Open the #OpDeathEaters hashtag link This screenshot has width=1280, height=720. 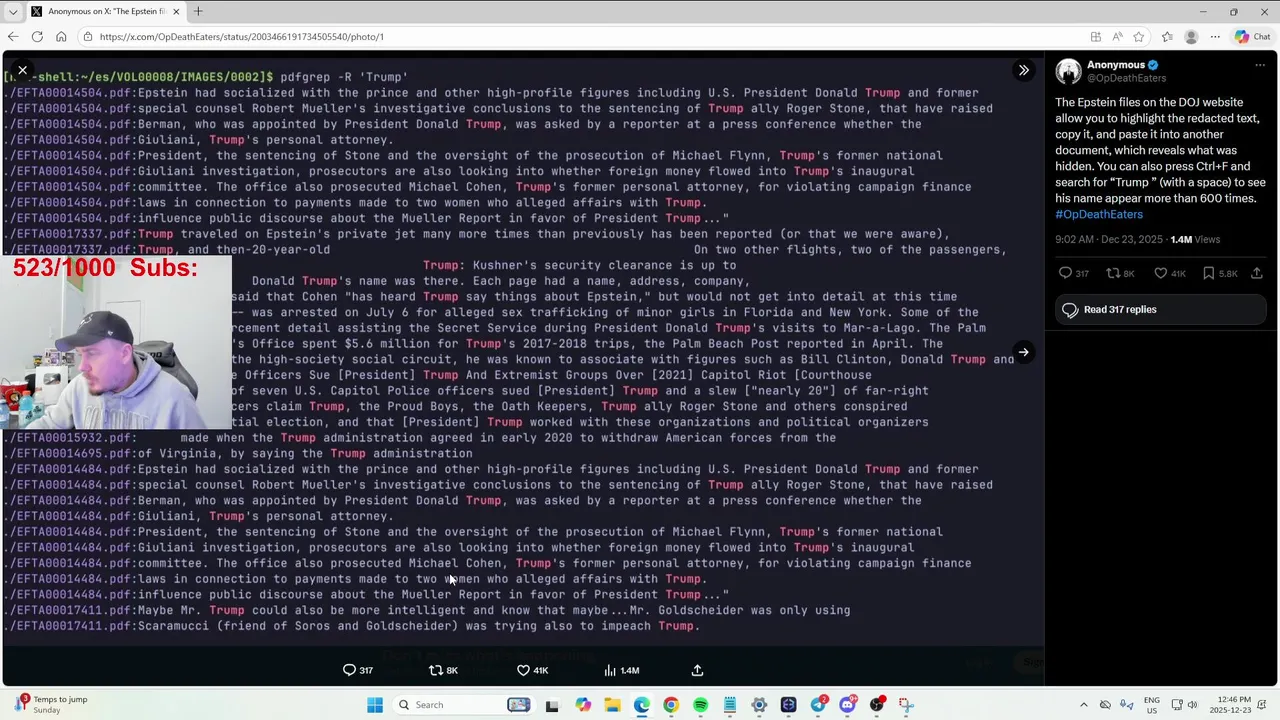pos(1098,214)
